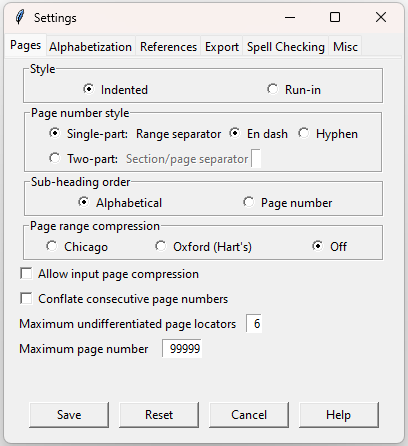Screen dimensions: 408x446
Task: Click the feather app icon in title bar
Action: (x=20, y=17)
